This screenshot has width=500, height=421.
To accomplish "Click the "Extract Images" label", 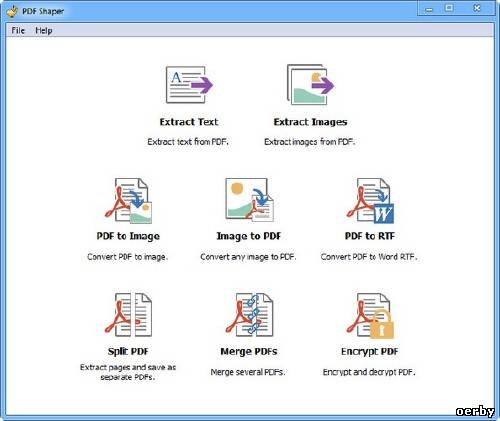I will click(x=310, y=122).
